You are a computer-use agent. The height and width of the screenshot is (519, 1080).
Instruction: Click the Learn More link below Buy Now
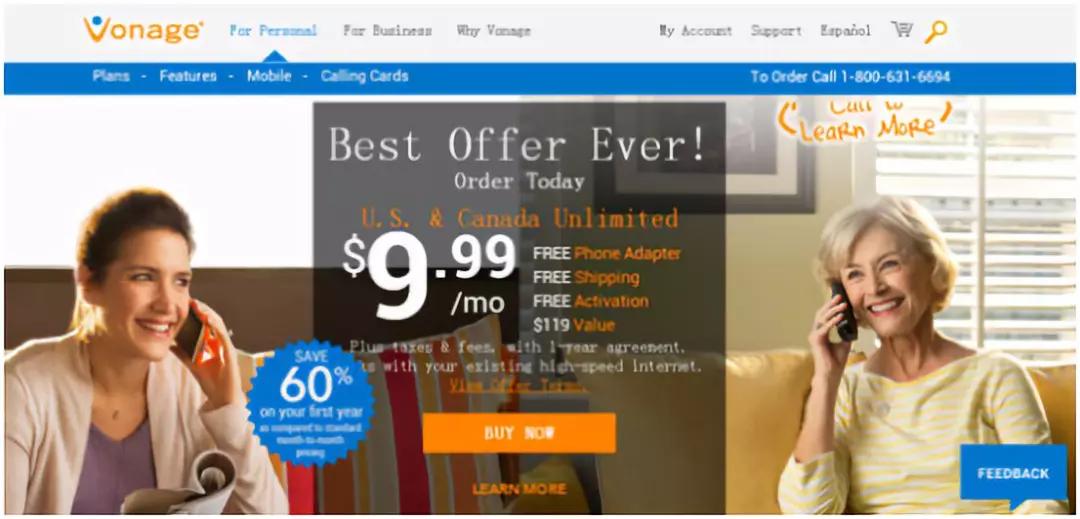click(519, 489)
